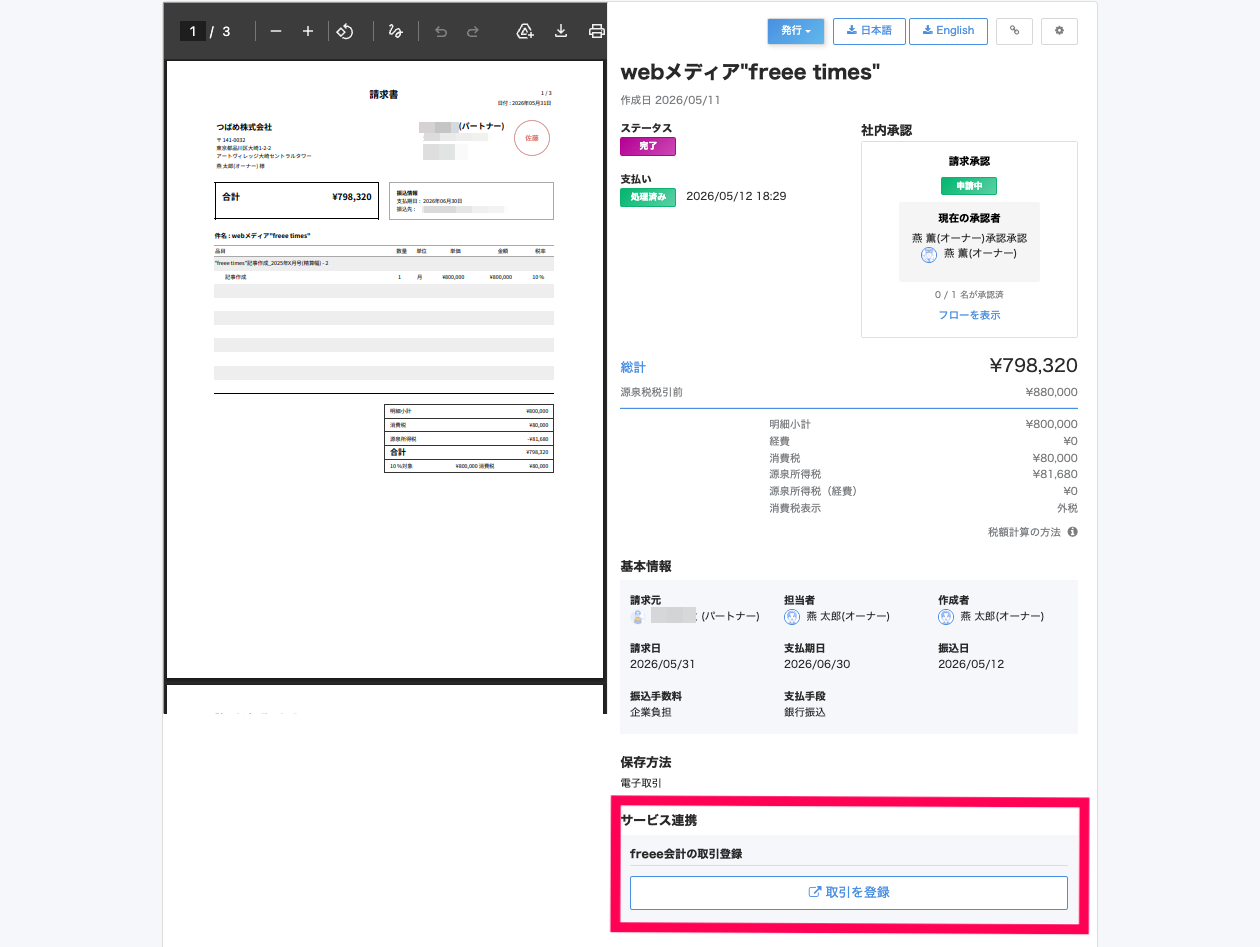This screenshot has height=947, width=1260.
Task: Open the 発行 dropdown menu
Action: point(796,31)
